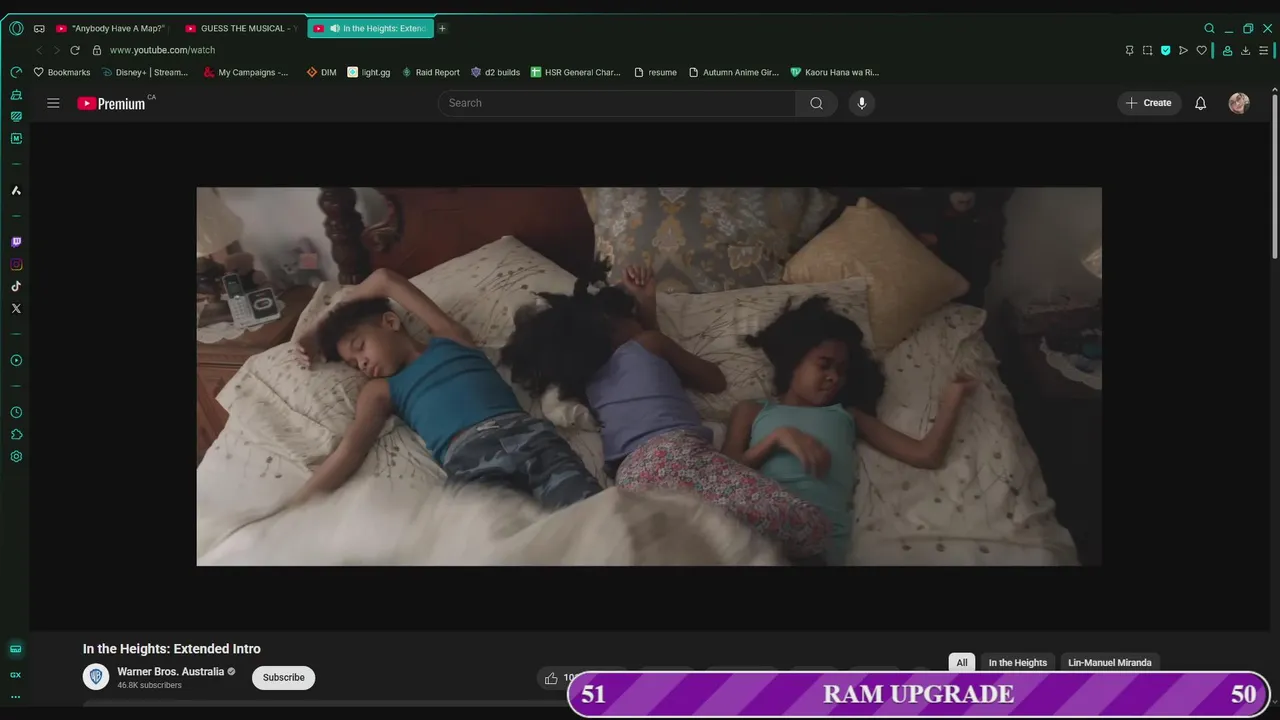Click the address bar URL www.youtube.com/watch
This screenshot has height=720, width=1280.
point(162,50)
